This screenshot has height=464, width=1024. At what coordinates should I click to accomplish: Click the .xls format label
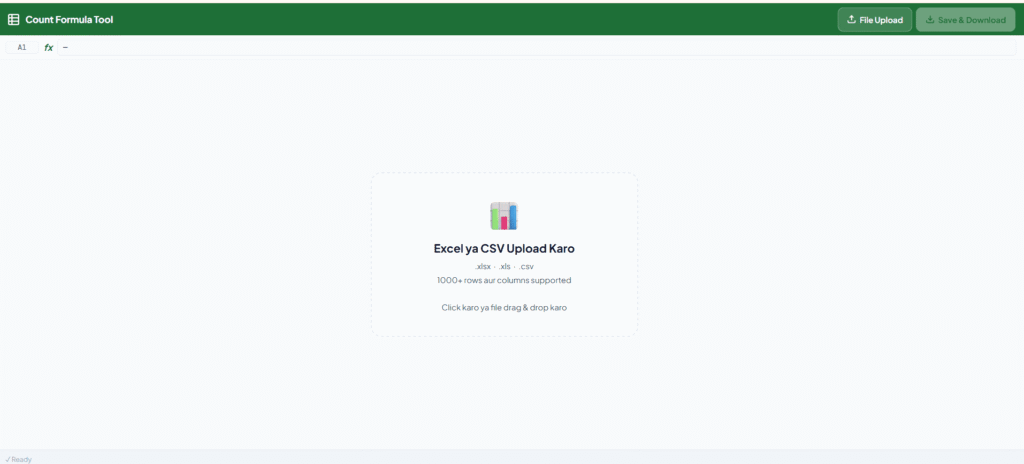click(x=504, y=267)
